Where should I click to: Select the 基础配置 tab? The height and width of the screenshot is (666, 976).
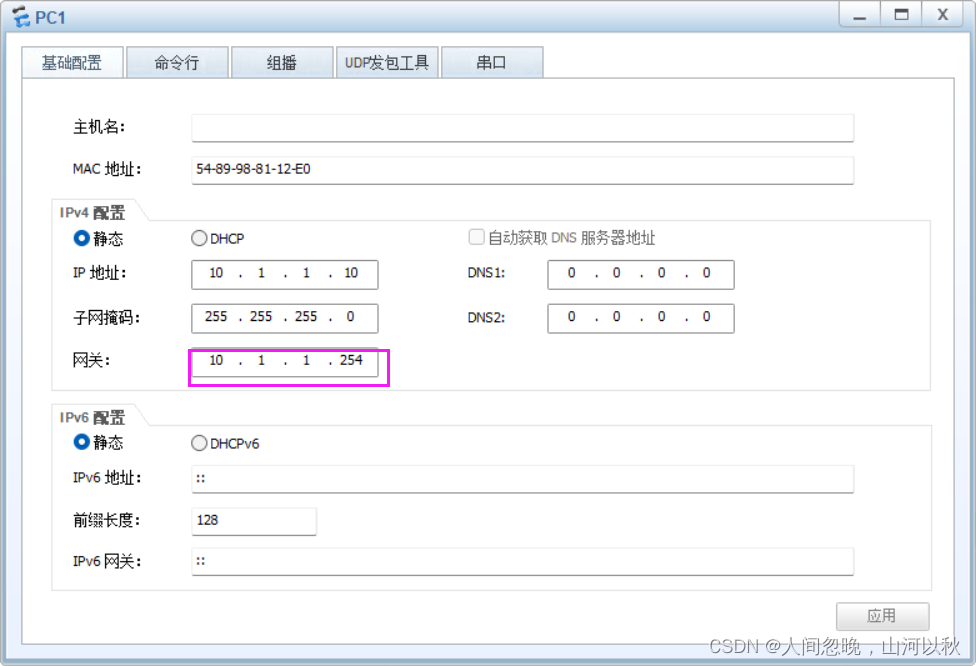click(72, 62)
